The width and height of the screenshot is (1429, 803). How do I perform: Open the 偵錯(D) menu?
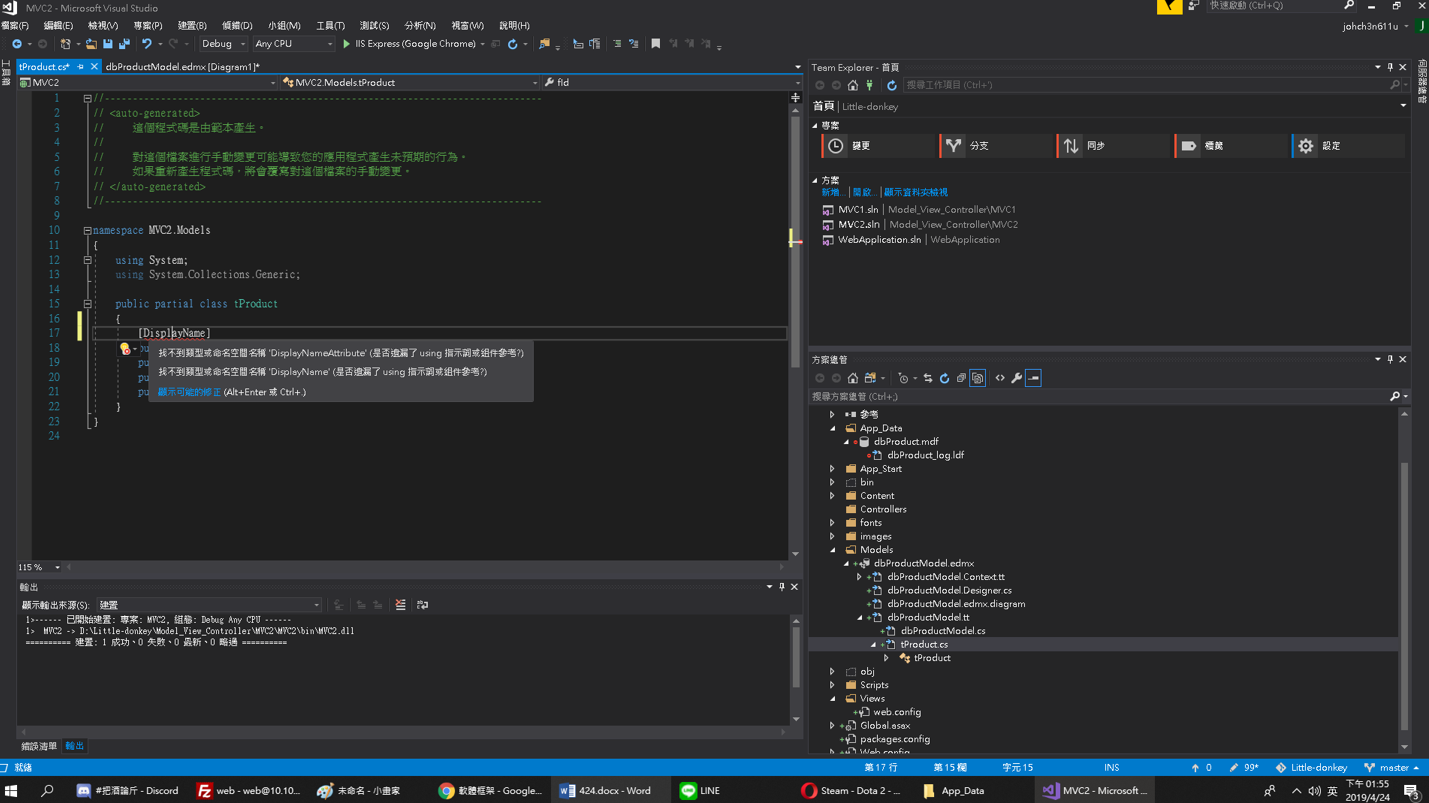coord(237,26)
